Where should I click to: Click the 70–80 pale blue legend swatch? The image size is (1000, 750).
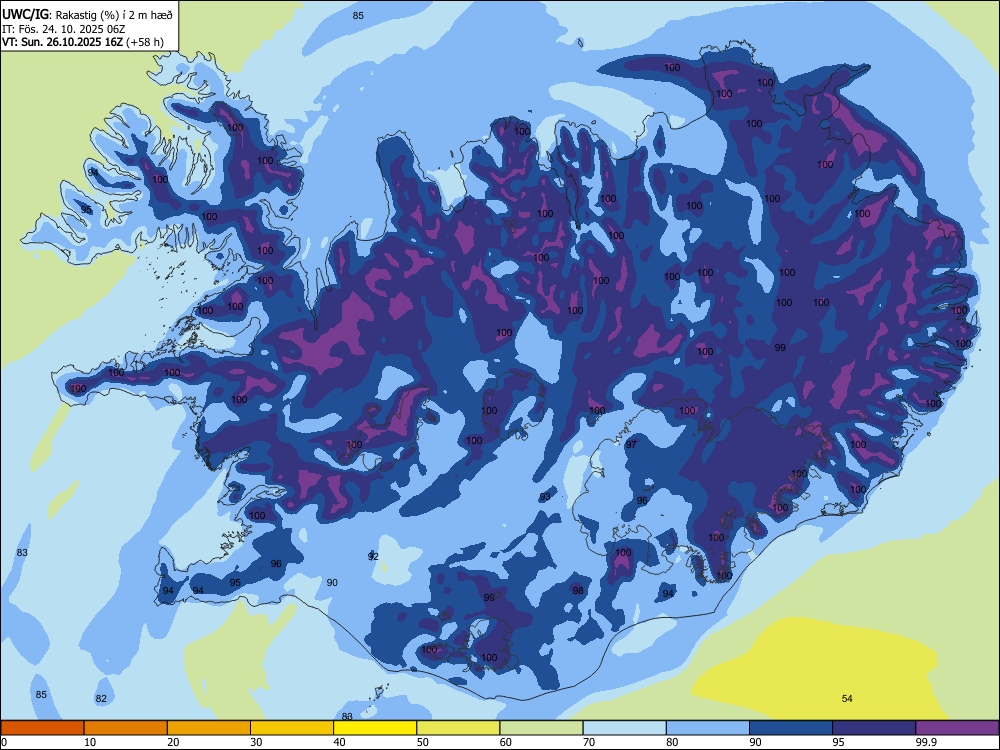[x=624, y=728]
